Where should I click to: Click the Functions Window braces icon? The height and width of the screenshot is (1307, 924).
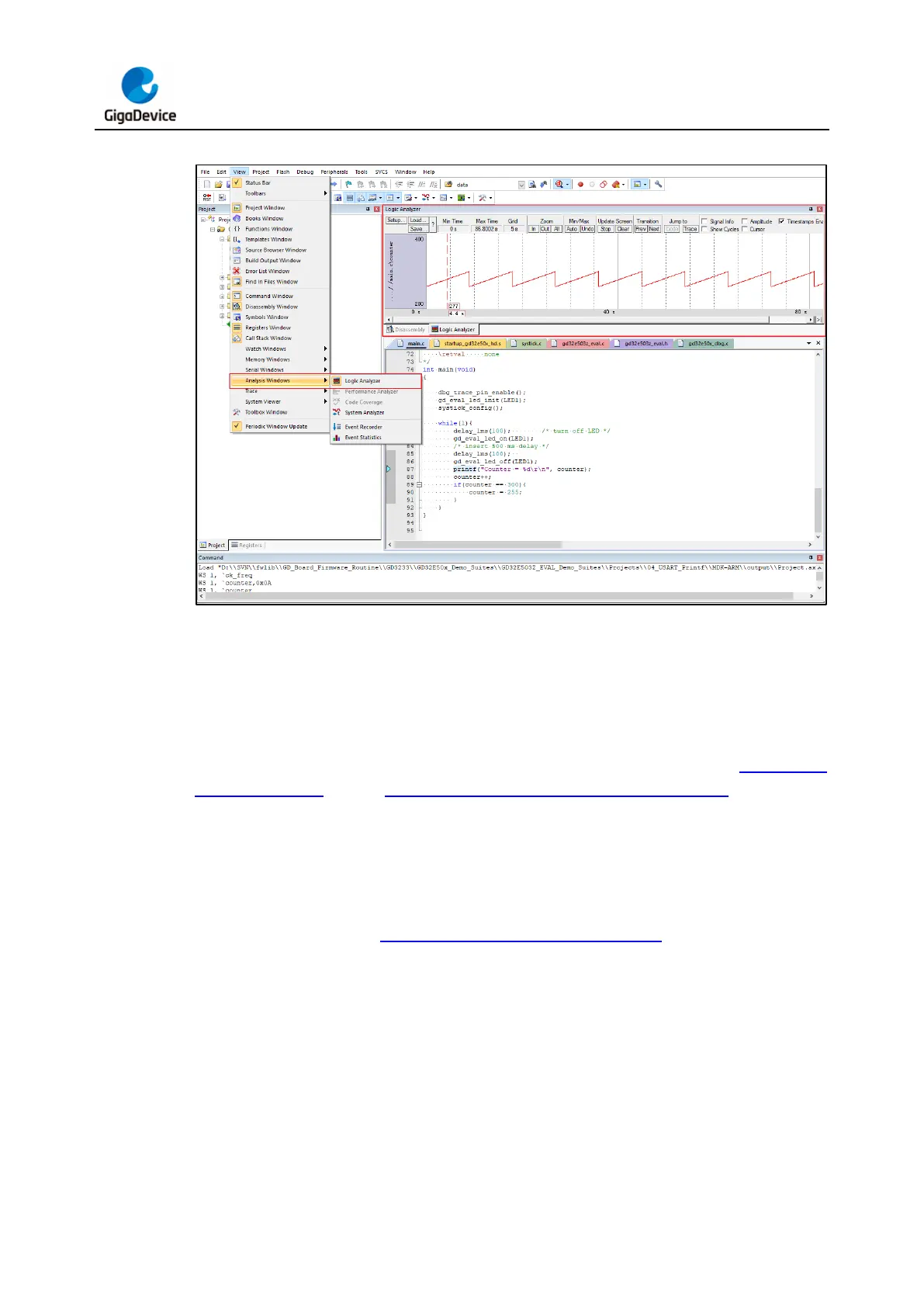[x=237, y=229]
